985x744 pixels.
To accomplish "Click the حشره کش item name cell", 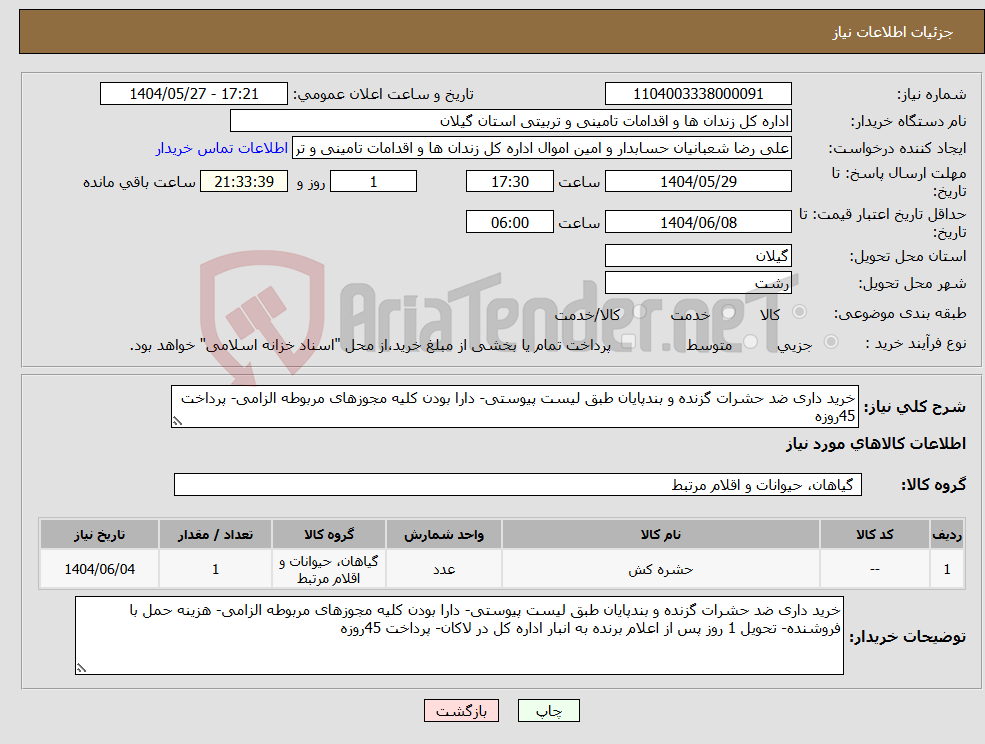I will click(x=660, y=569).
